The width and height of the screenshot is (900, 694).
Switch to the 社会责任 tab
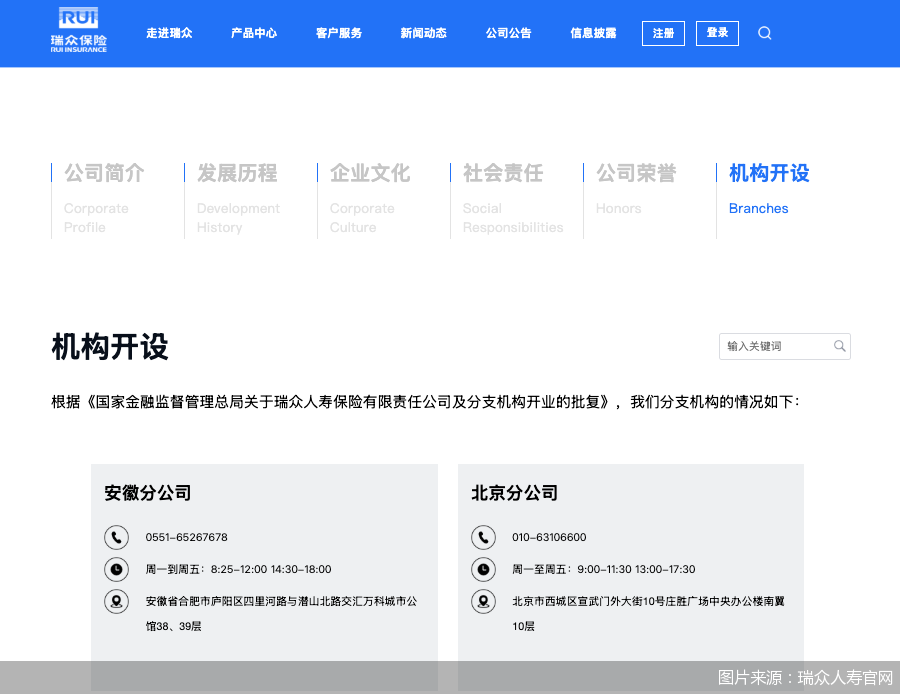click(x=501, y=173)
